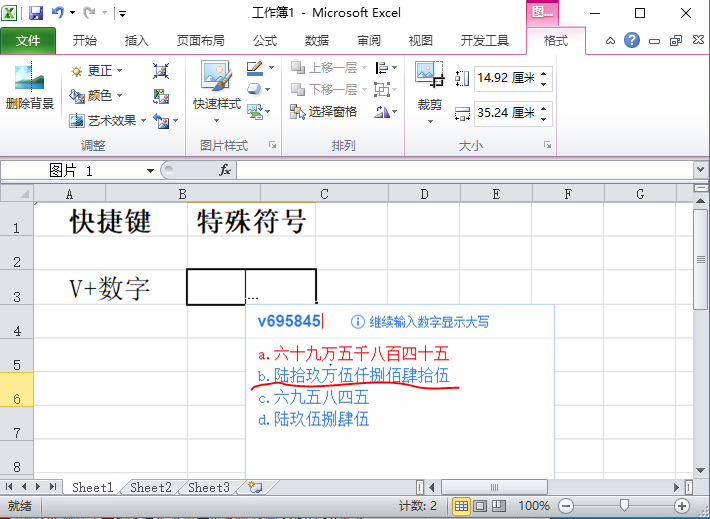Click the Insert Function fx icon
This screenshot has height=519, width=710.
coord(225,170)
